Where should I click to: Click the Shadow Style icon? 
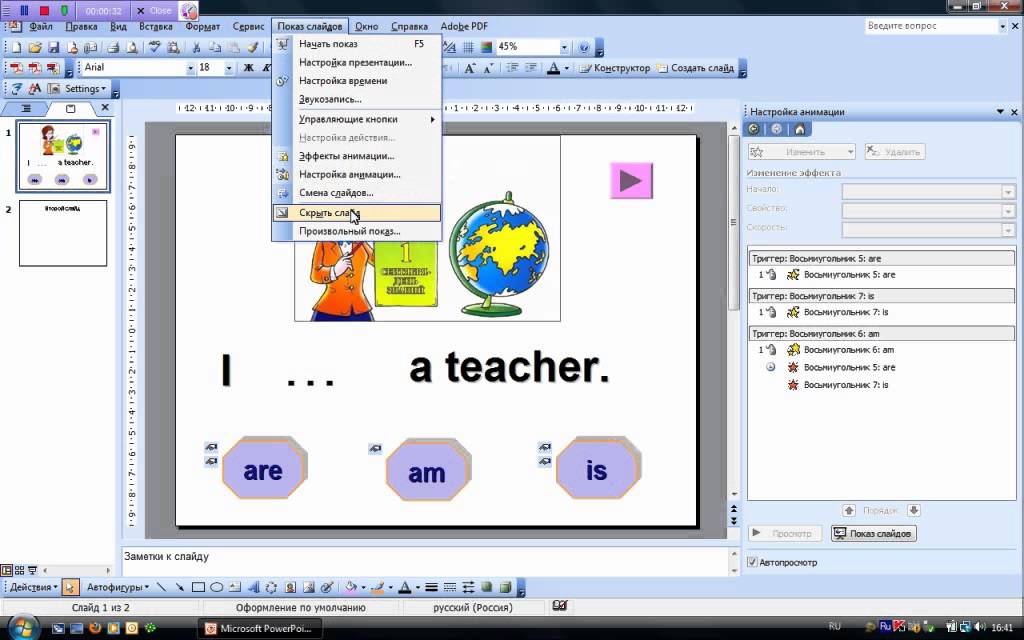pos(487,587)
